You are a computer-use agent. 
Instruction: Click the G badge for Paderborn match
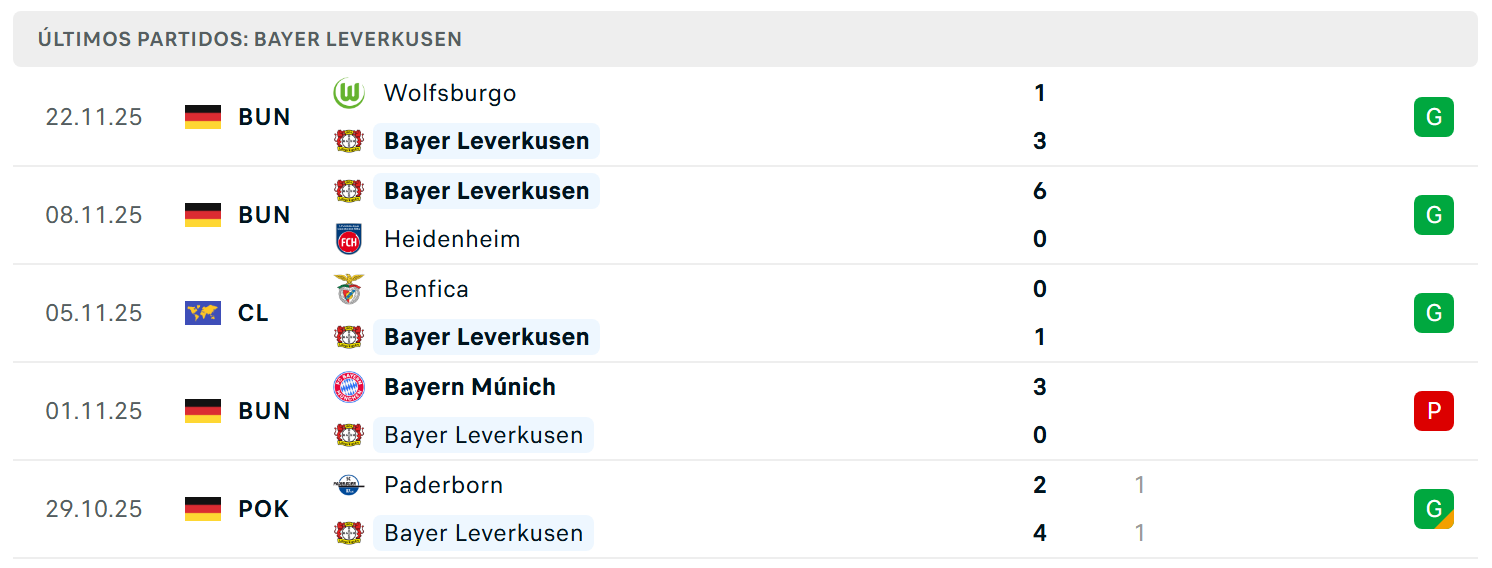(1433, 509)
